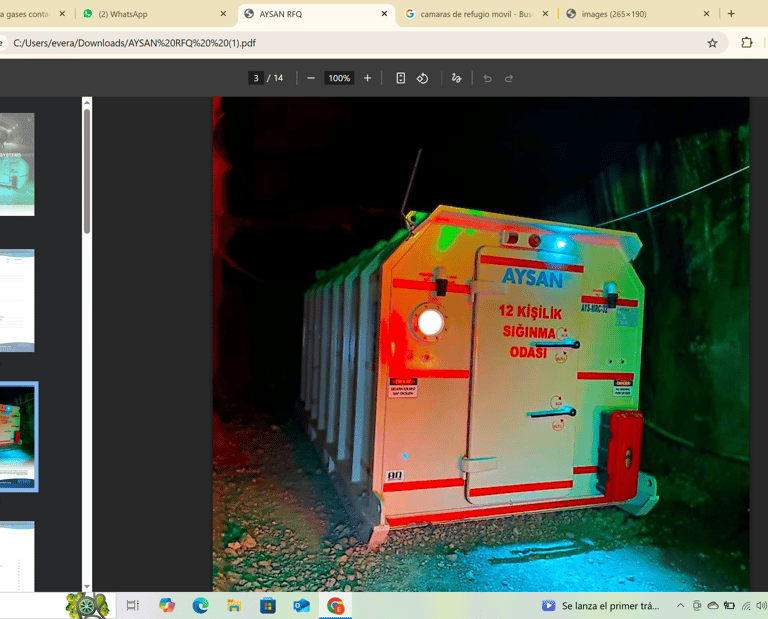The width and height of the screenshot is (768, 619).
Task: Open the 'Se lanza el primer trá...' news widget
Action: (x=601, y=606)
